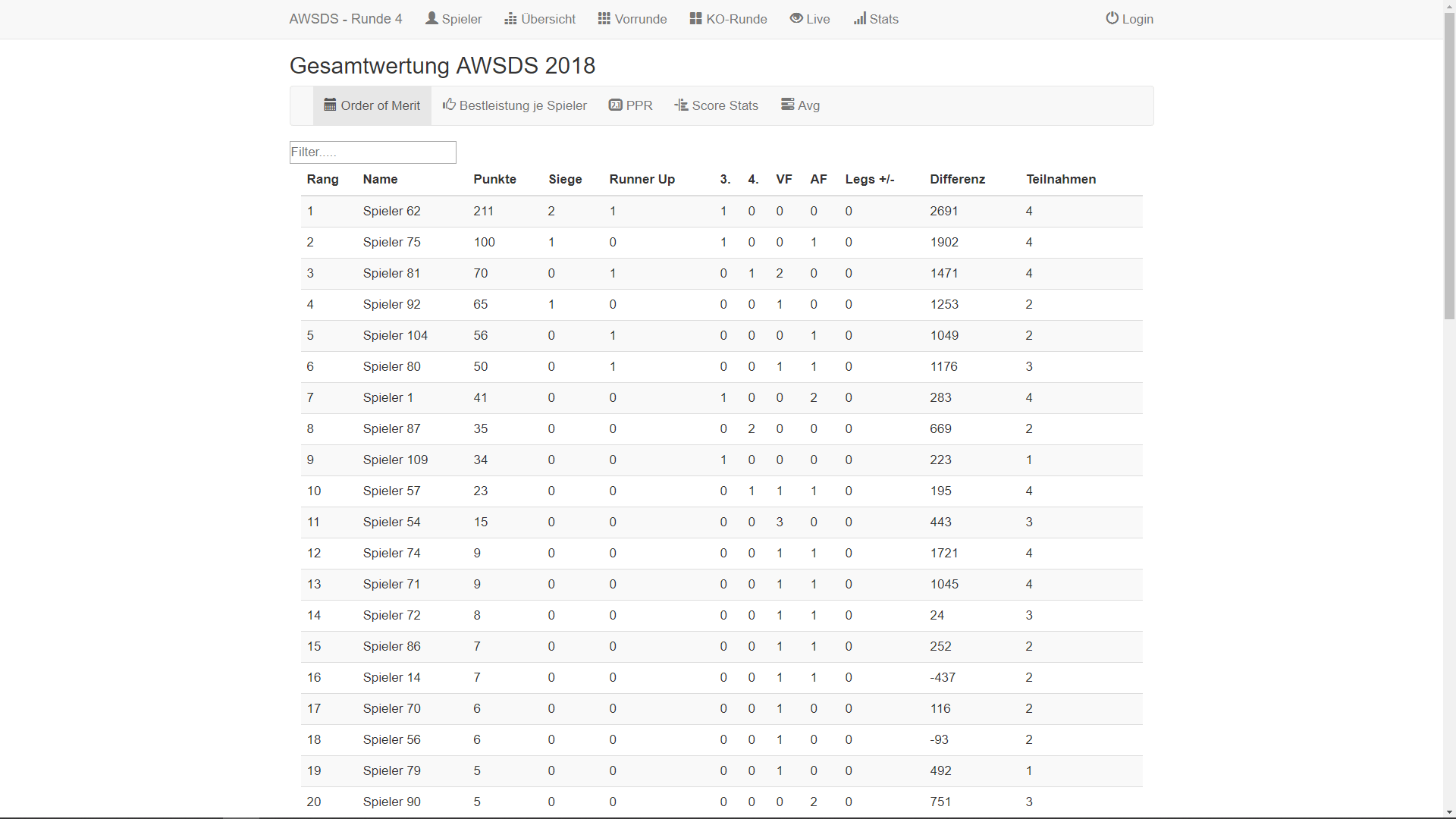Click the Live eye icon
This screenshot has width=1456, height=819.
click(796, 18)
